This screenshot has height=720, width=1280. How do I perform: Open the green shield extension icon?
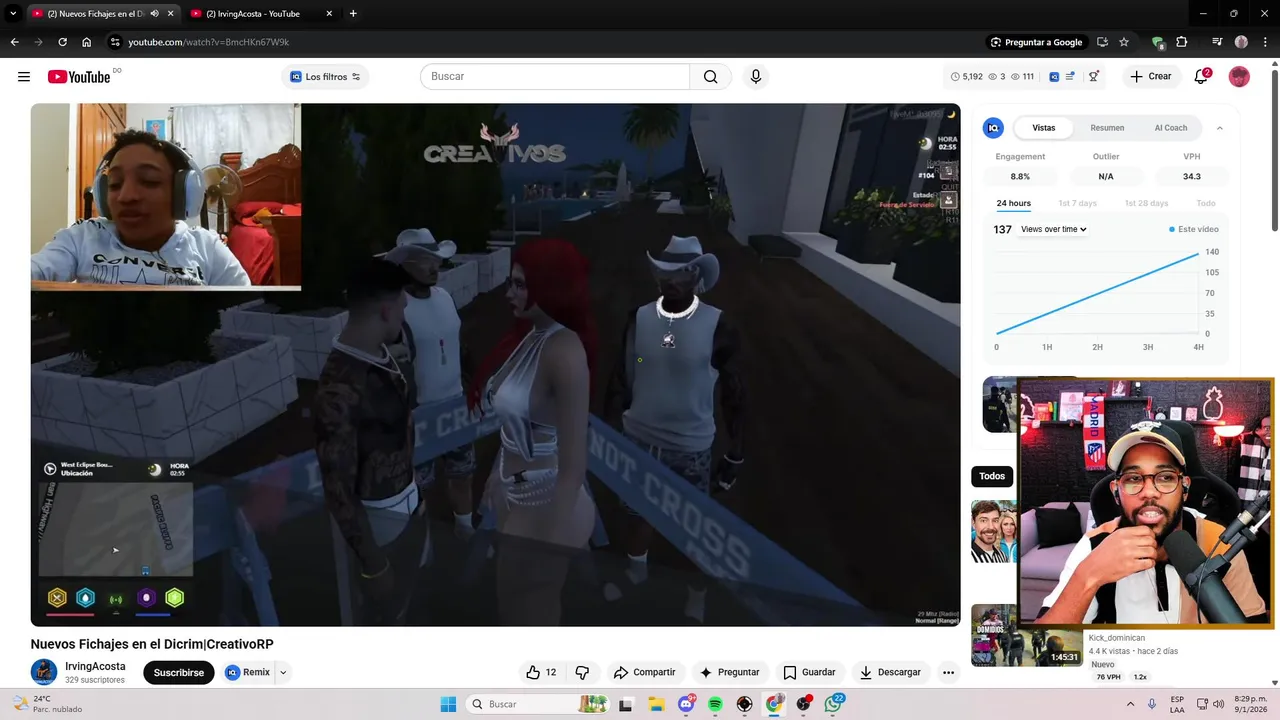[1158, 42]
